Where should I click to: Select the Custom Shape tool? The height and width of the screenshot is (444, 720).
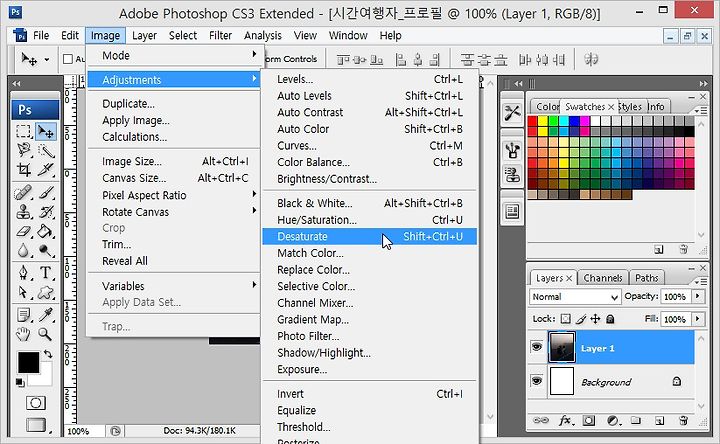(x=46, y=292)
